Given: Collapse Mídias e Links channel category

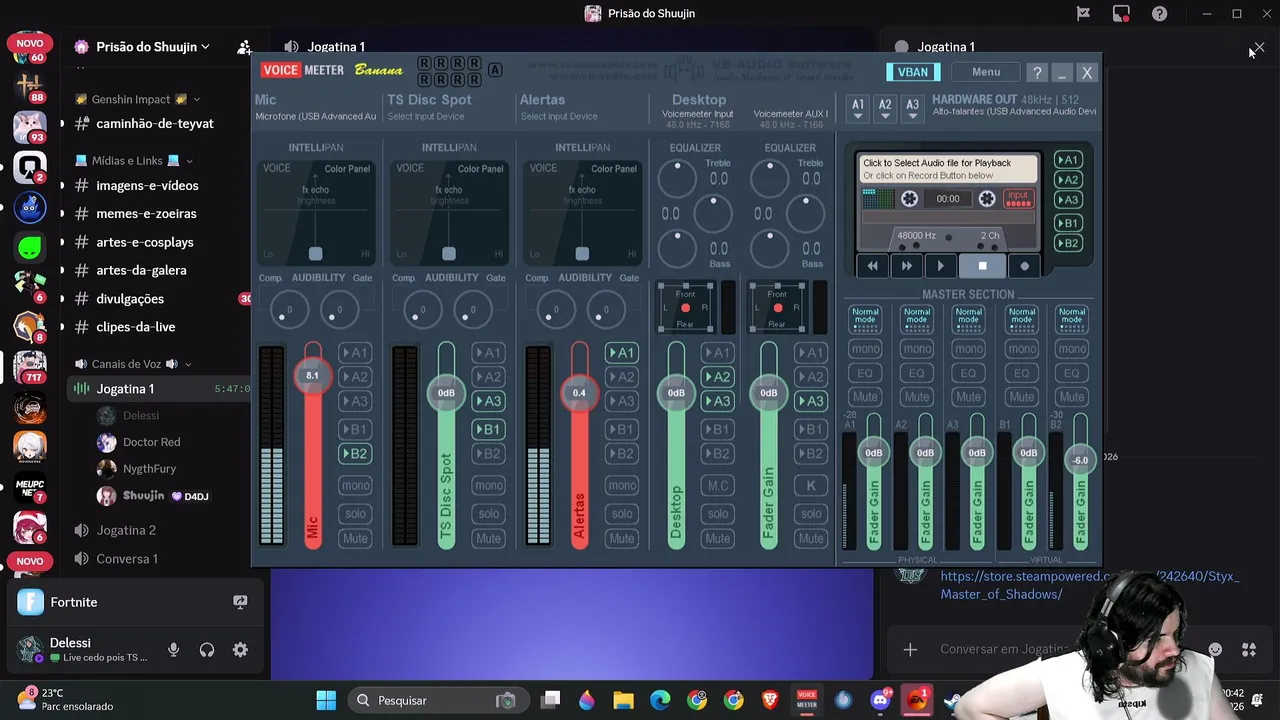Looking at the screenshot, I should (134, 161).
